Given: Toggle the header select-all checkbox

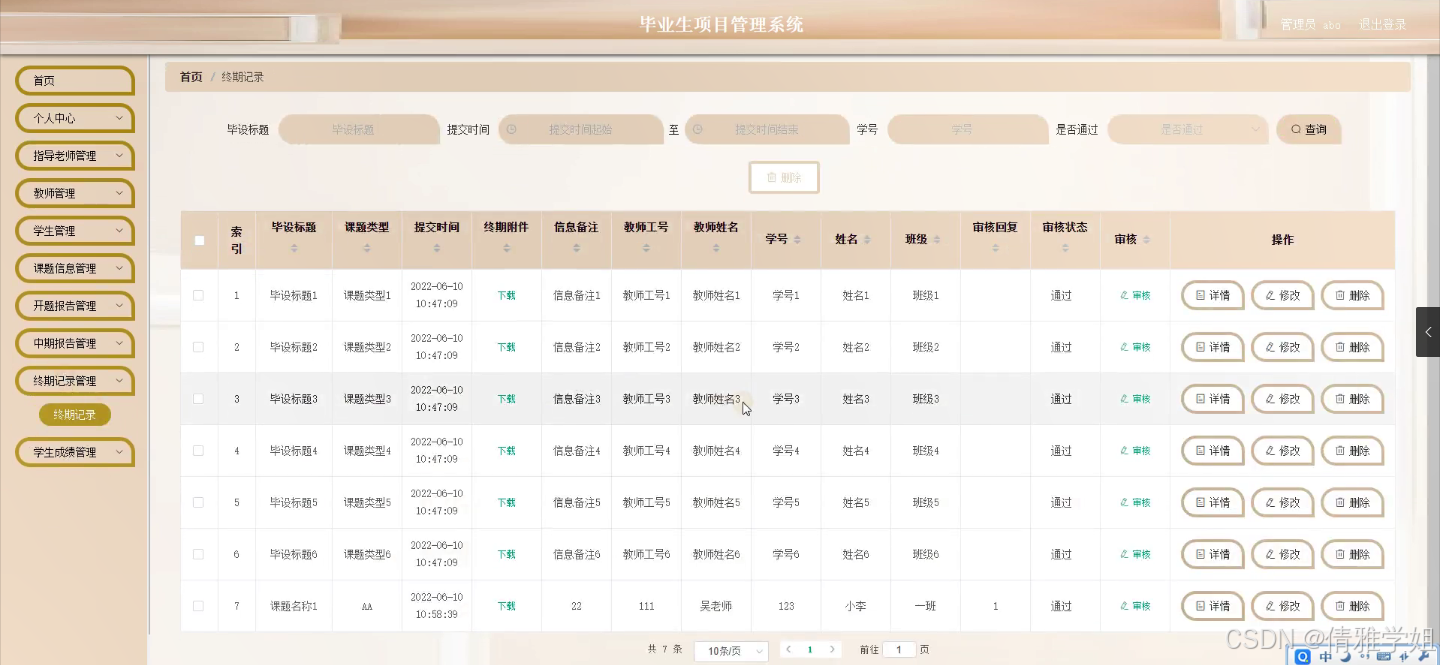Looking at the screenshot, I should point(198,239).
